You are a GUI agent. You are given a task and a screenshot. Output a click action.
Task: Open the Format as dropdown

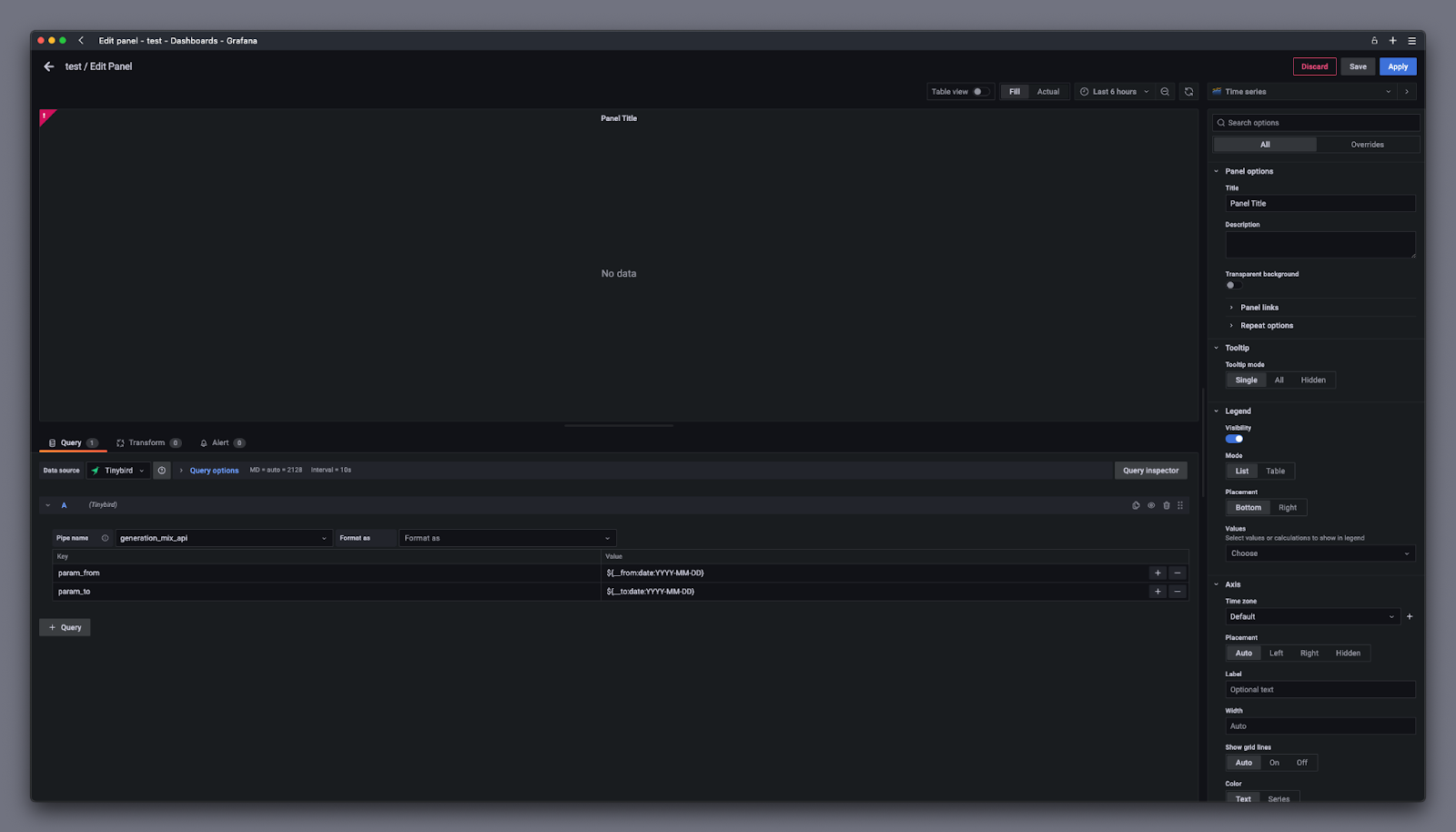(507, 538)
